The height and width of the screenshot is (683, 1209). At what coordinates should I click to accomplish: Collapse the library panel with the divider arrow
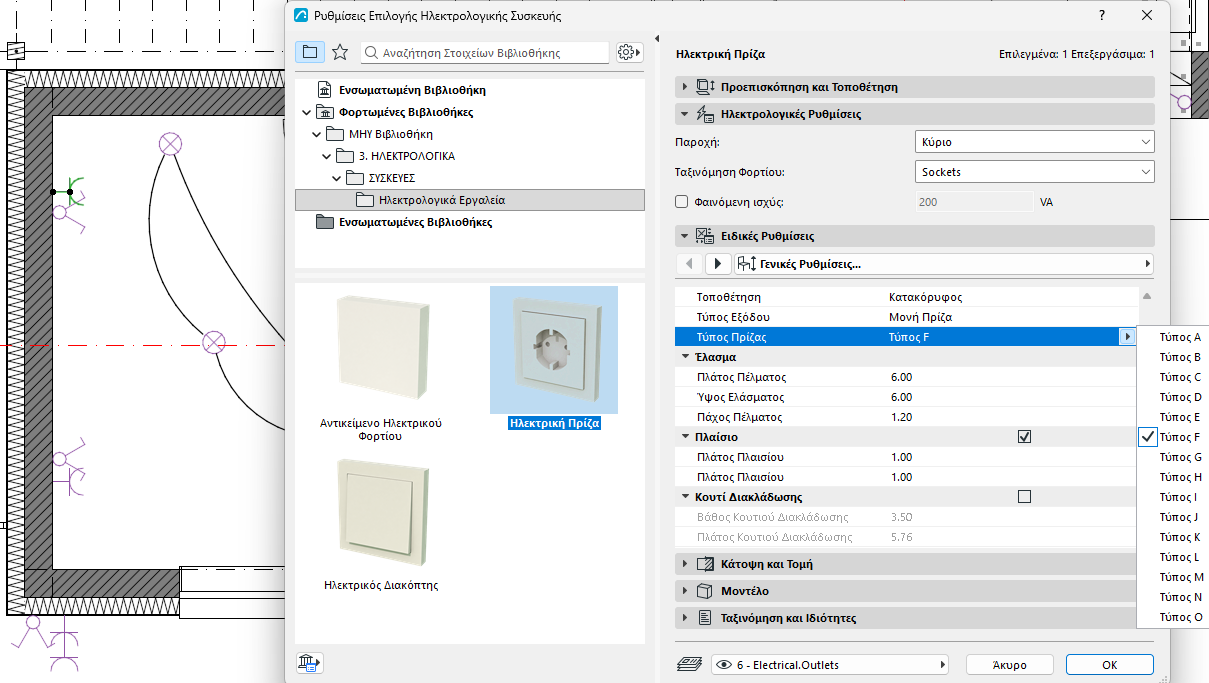pos(657,39)
